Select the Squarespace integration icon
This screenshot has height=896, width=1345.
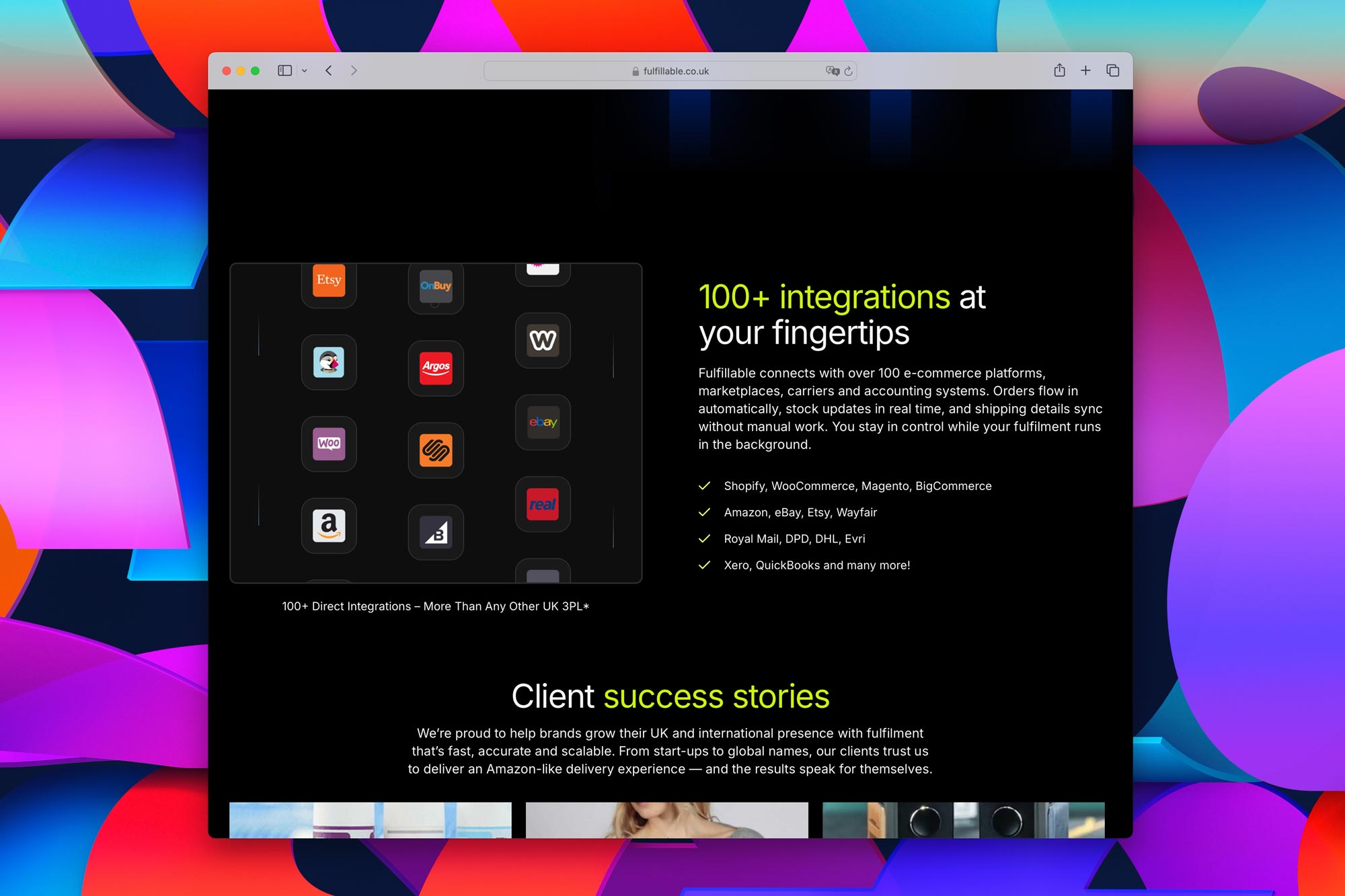(436, 450)
